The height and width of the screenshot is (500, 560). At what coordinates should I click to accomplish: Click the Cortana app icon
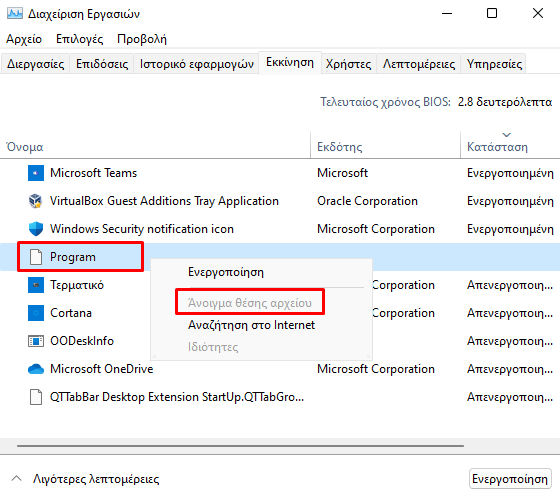click(36, 313)
